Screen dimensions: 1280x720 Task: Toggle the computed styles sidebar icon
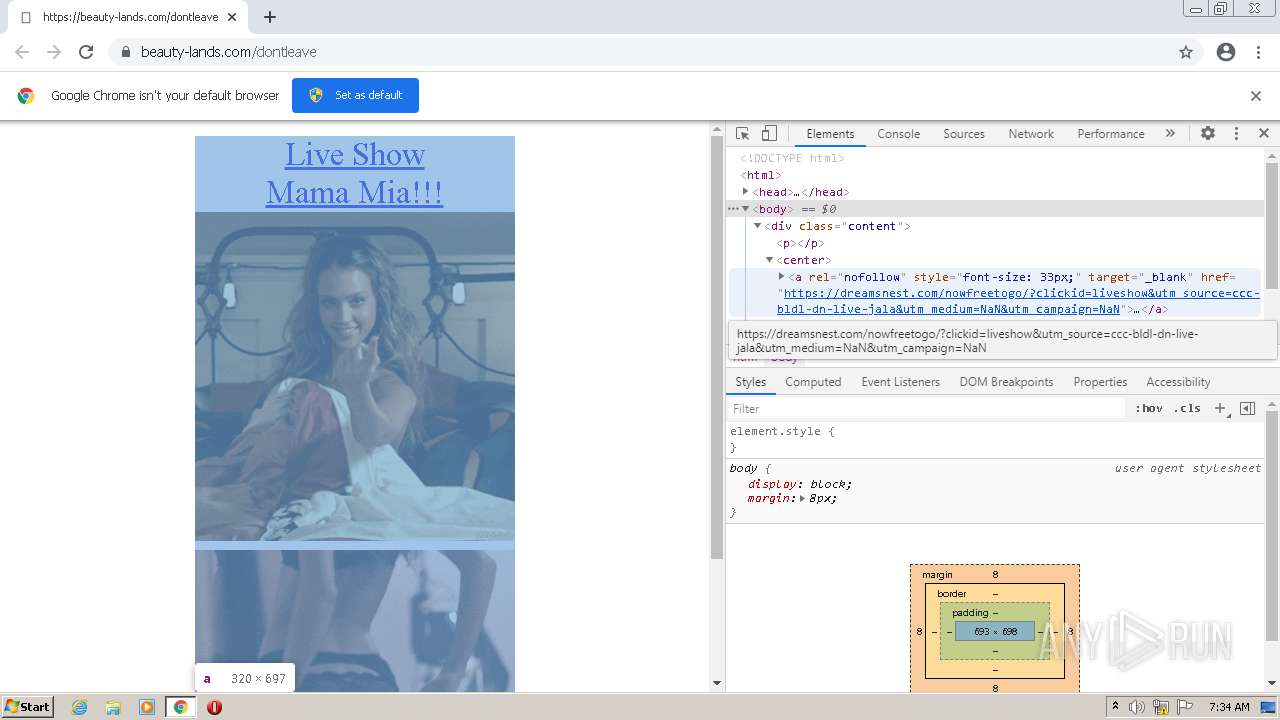[x=1247, y=408]
